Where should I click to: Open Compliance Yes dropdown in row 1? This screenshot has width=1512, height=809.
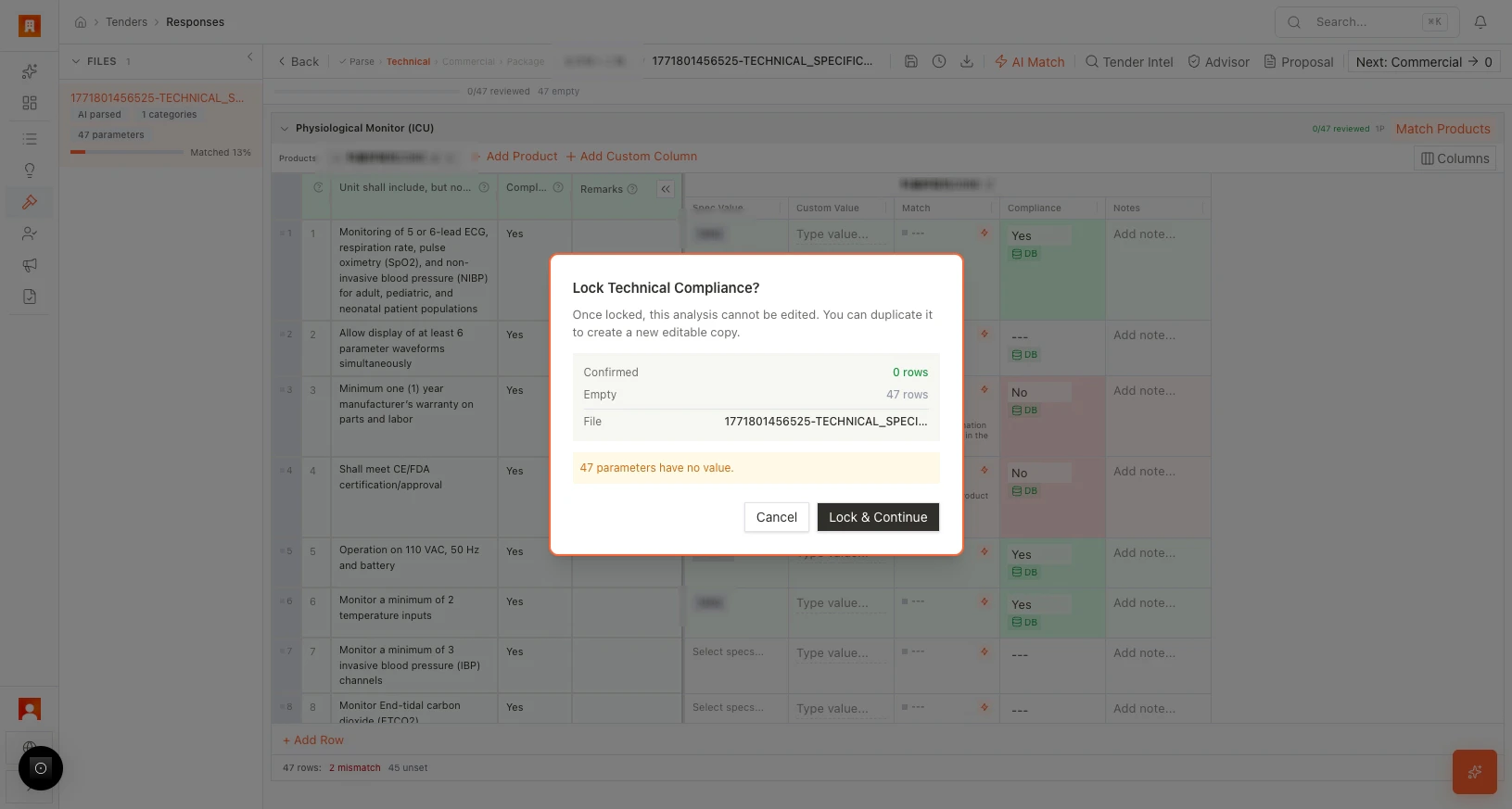click(x=1038, y=235)
